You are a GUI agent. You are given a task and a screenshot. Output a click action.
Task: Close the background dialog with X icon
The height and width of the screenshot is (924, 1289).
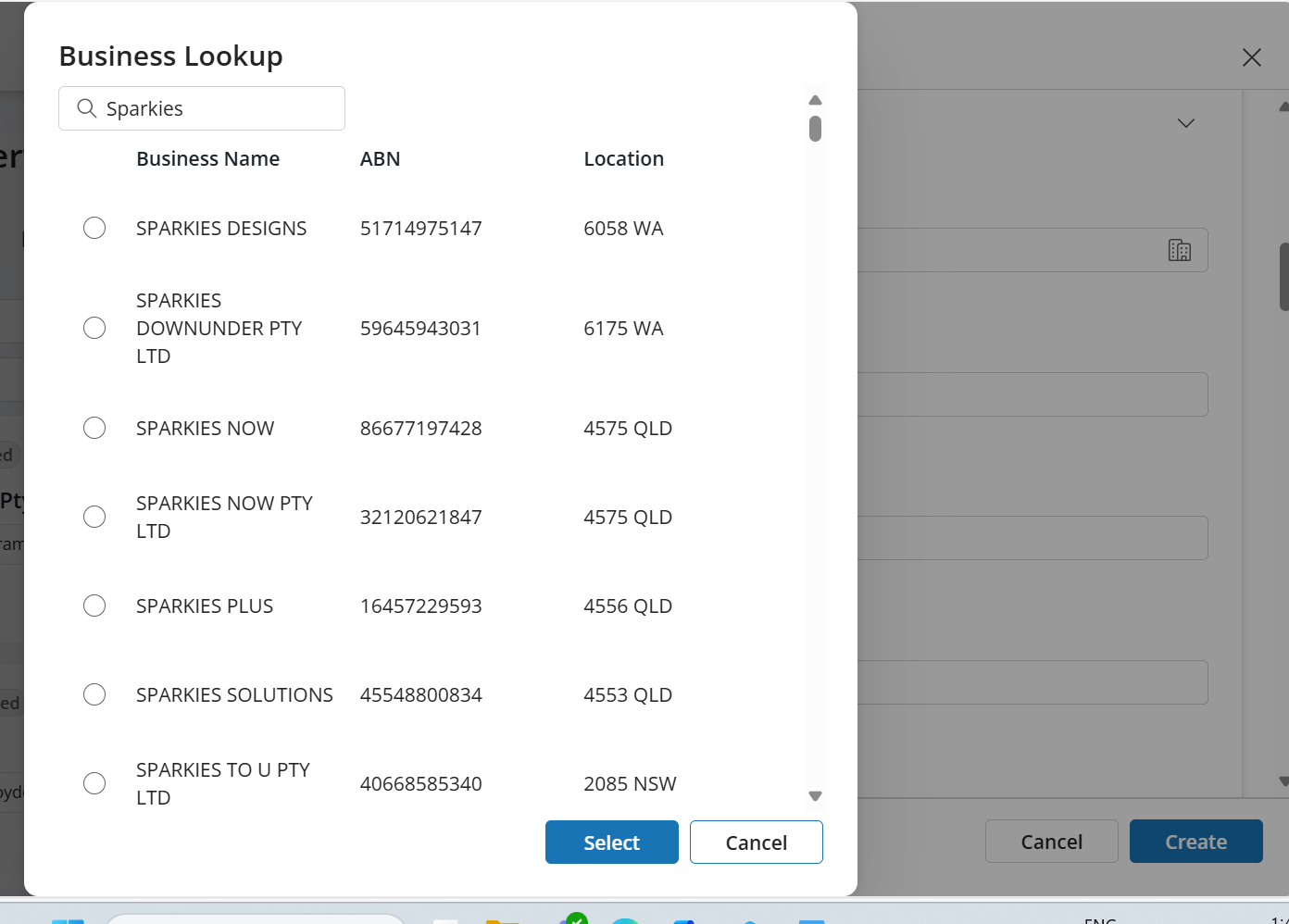[1251, 57]
